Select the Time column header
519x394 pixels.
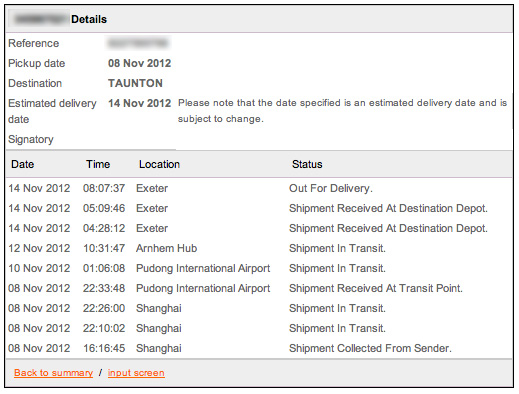tap(98, 164)
